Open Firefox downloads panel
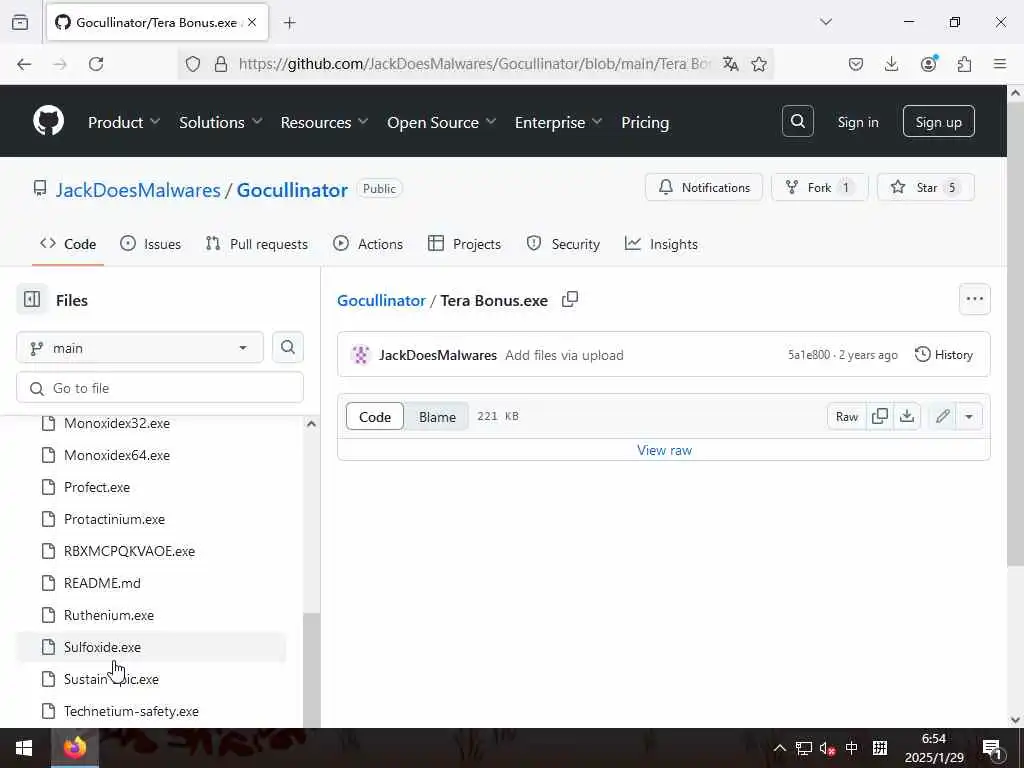Viewport: 1024px width, 768px height. (891, 64)
